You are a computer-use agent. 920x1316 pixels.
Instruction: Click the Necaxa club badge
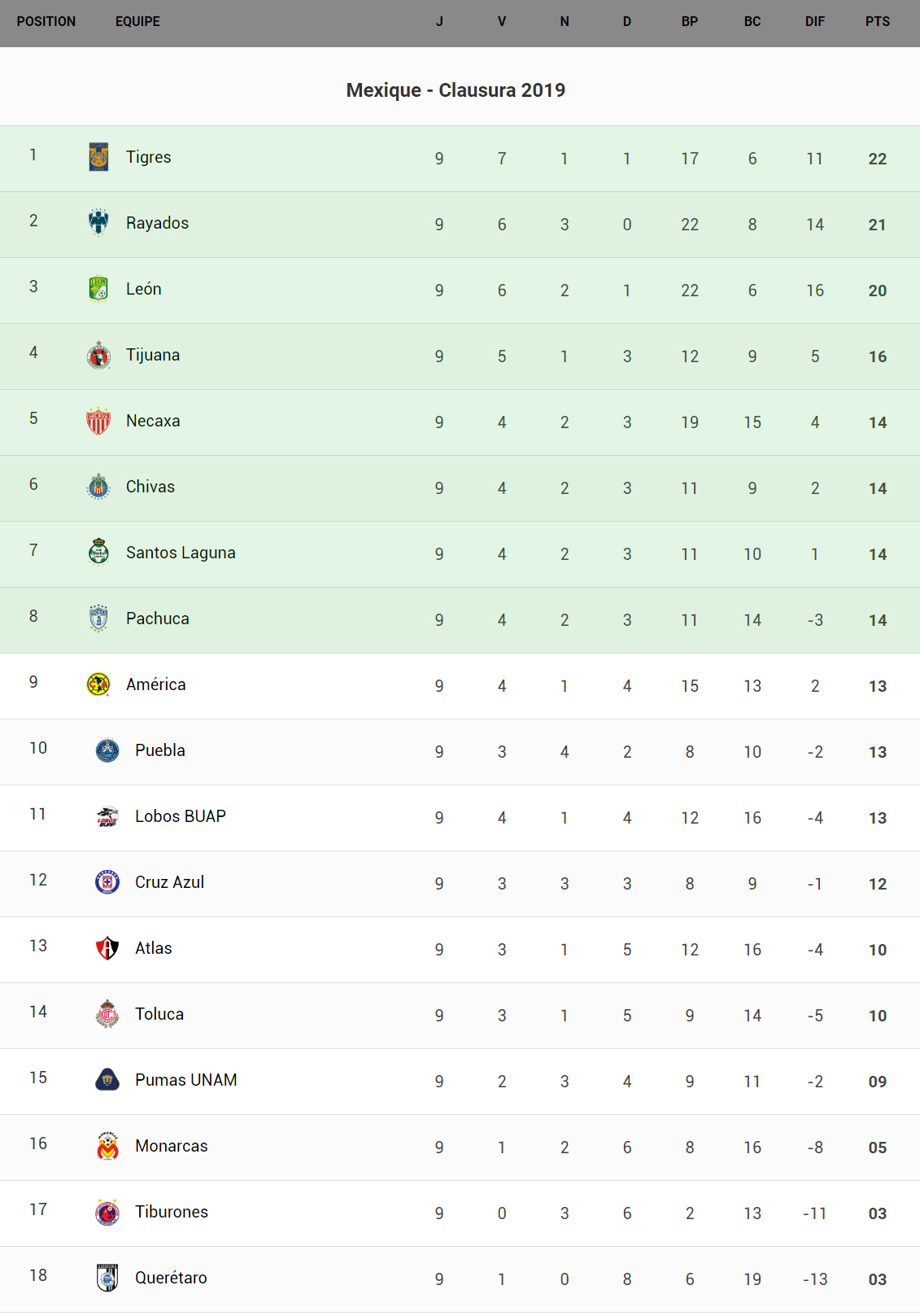click(x=98, y=421)
